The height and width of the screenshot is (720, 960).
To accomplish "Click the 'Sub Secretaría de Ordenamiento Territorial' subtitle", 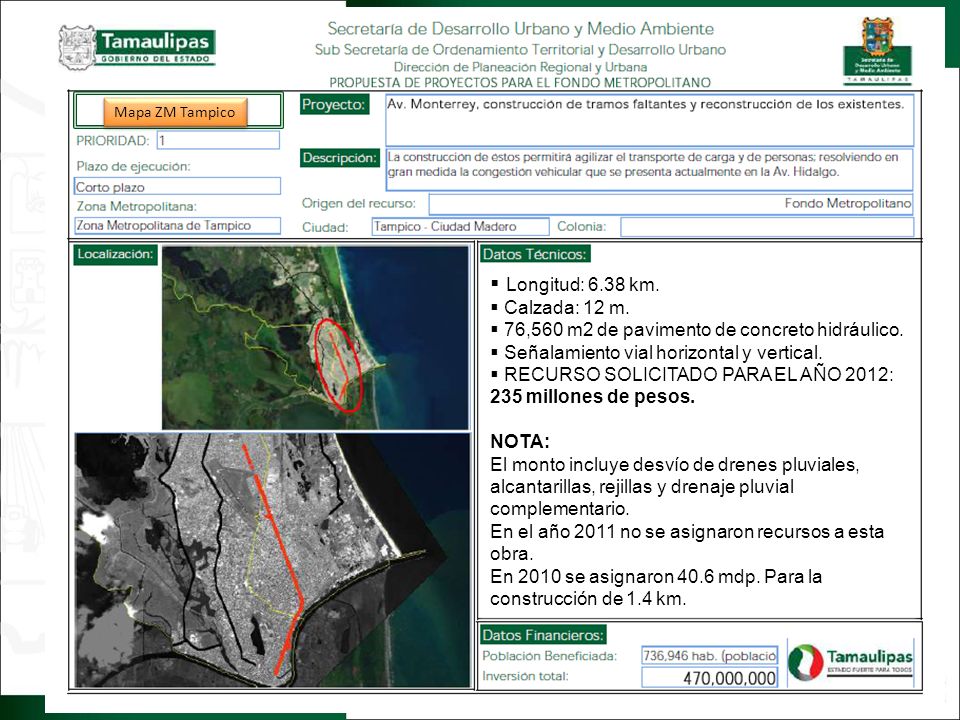I will coord(520,50).
